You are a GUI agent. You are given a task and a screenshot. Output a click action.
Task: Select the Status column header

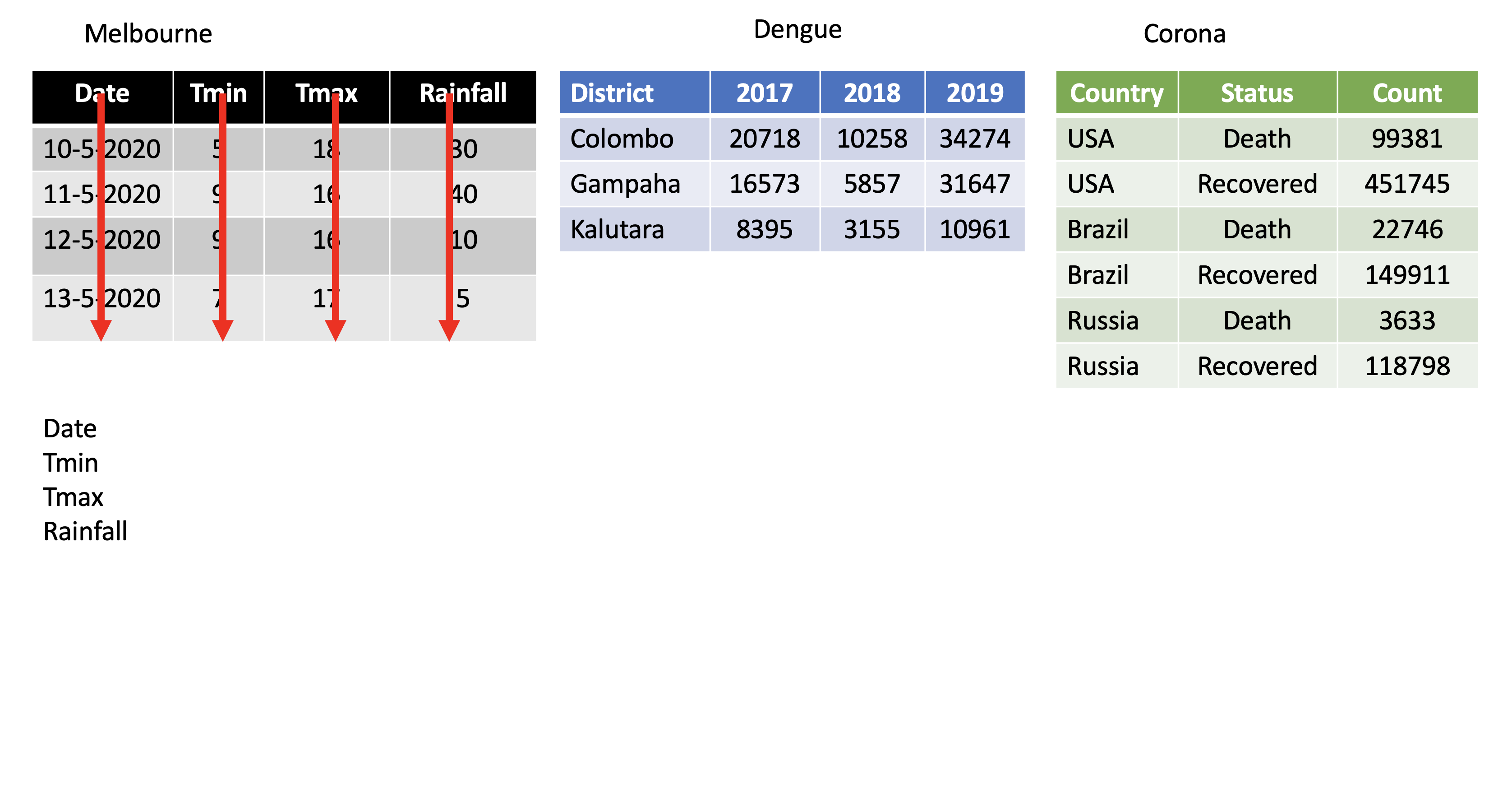pos(1257,93)
